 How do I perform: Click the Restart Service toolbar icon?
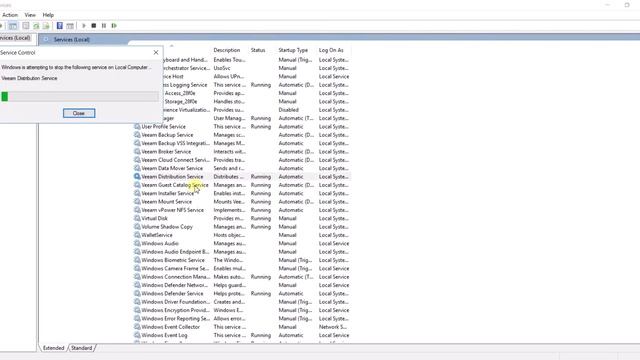click(x=114, y=26)
